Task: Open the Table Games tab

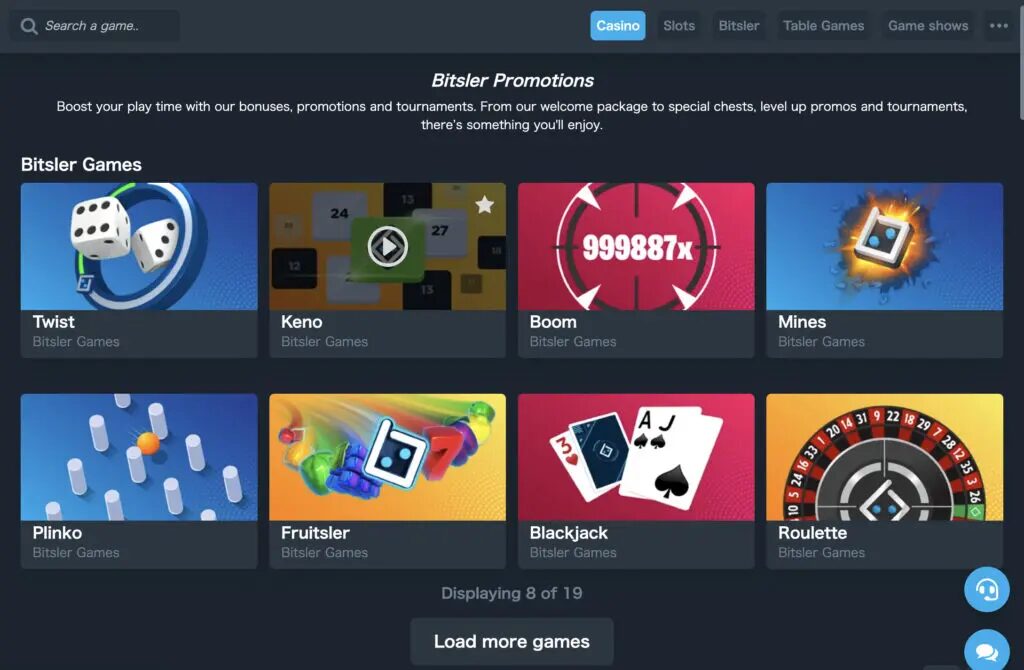Action: pos(824,26)
